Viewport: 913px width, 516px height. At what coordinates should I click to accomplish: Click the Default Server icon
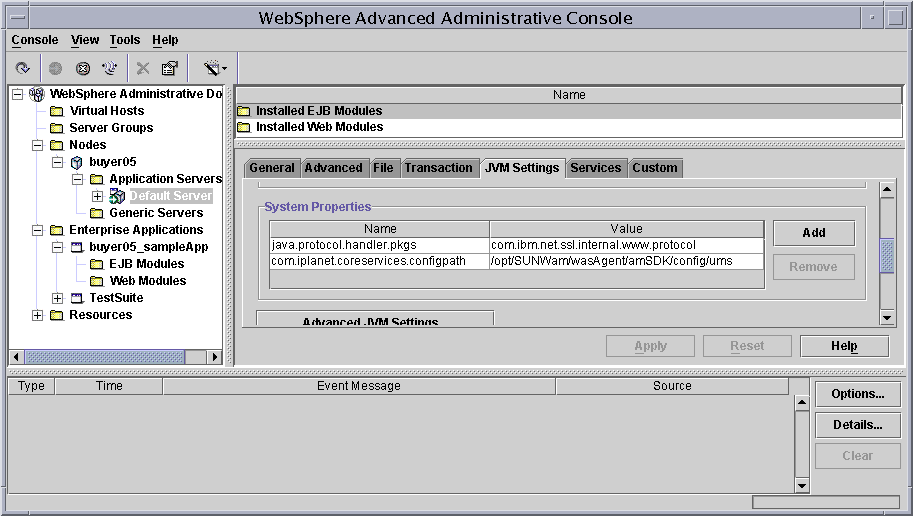pos(117,196)
